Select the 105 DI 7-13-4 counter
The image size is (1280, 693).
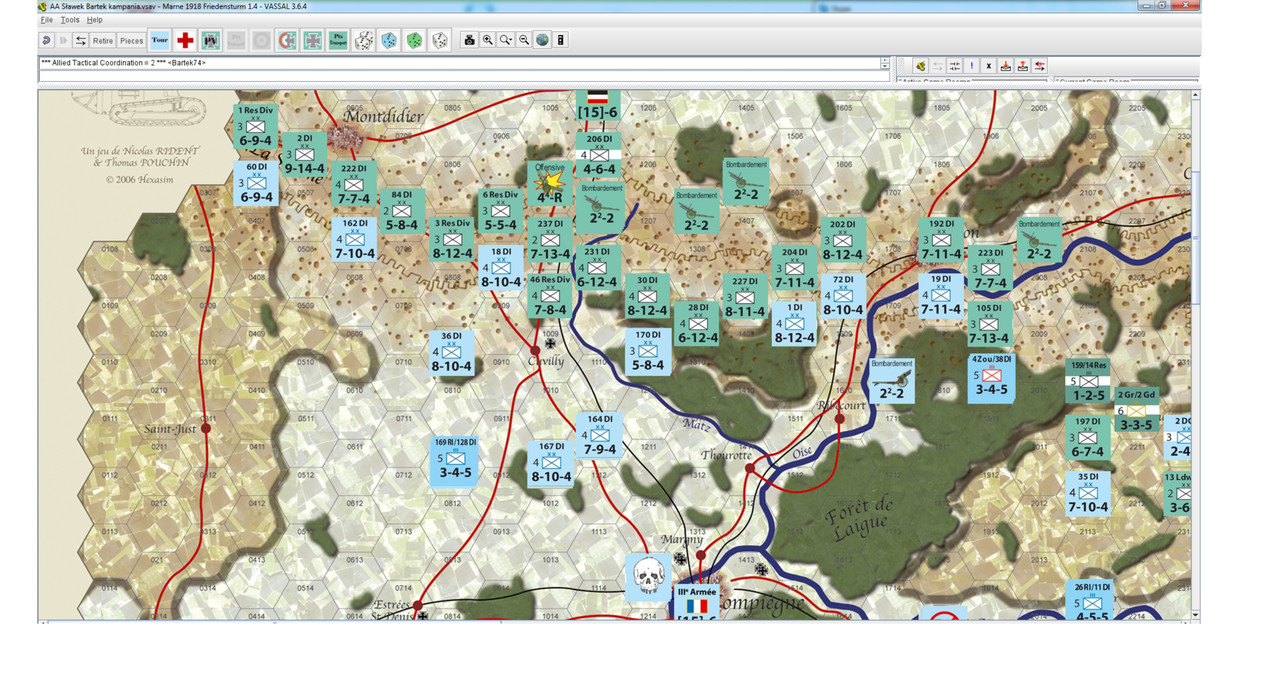pyautogui.click(x=989, y=324)
